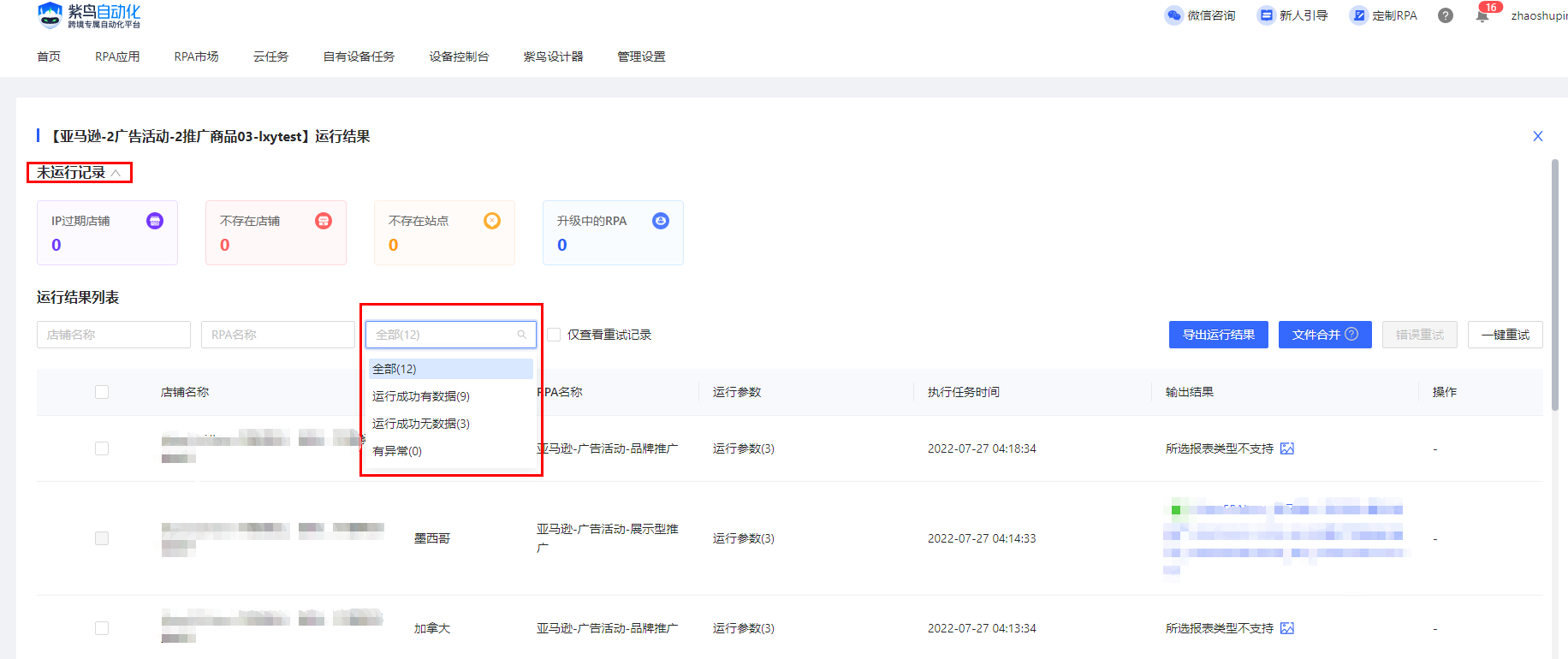
Task: Check the row executed at 04:18:34
Action: point(102,448)
